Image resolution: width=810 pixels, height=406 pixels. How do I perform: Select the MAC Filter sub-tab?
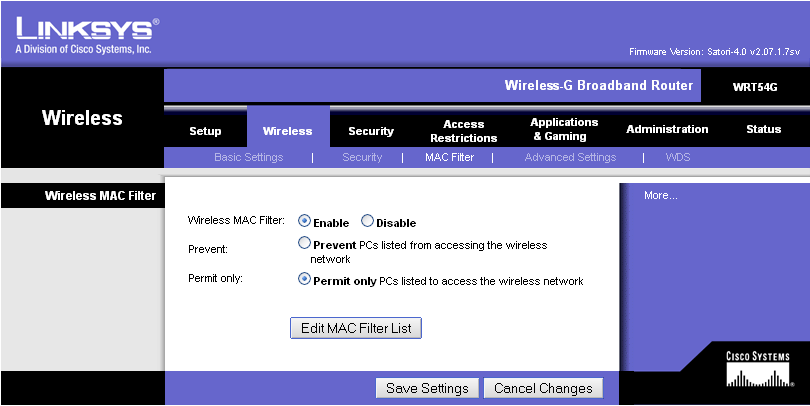(449, 157)
